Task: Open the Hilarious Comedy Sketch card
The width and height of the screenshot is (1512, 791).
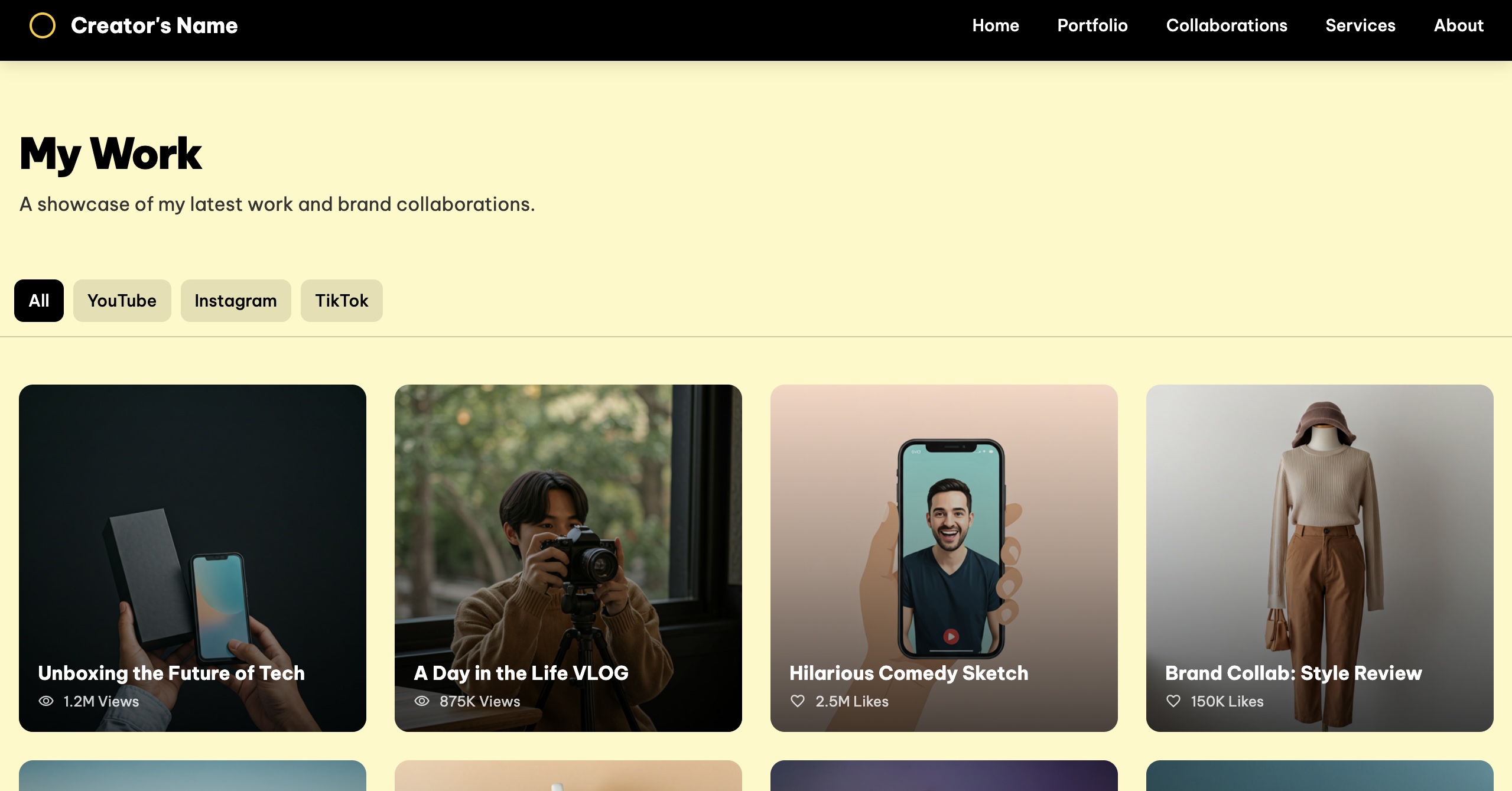Action: pos(944,558)
